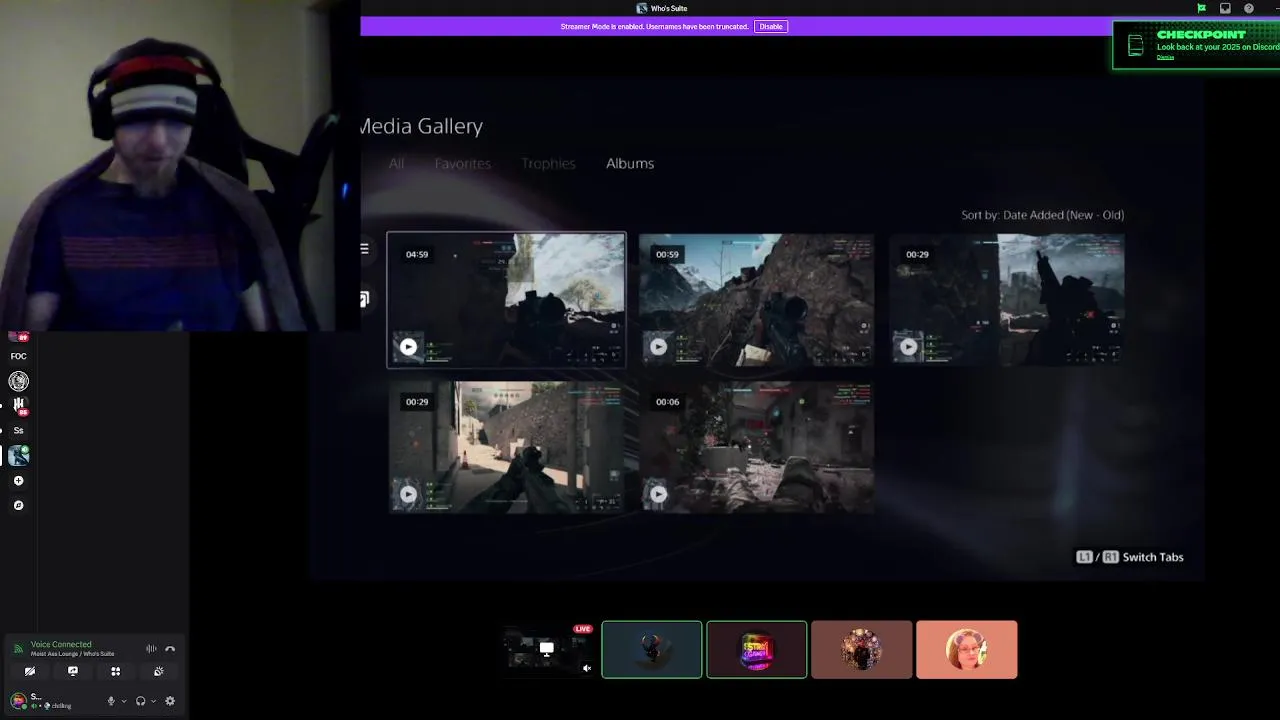Select the orange background participant tile
1280x720 pixels.
(x=967, y=650)
